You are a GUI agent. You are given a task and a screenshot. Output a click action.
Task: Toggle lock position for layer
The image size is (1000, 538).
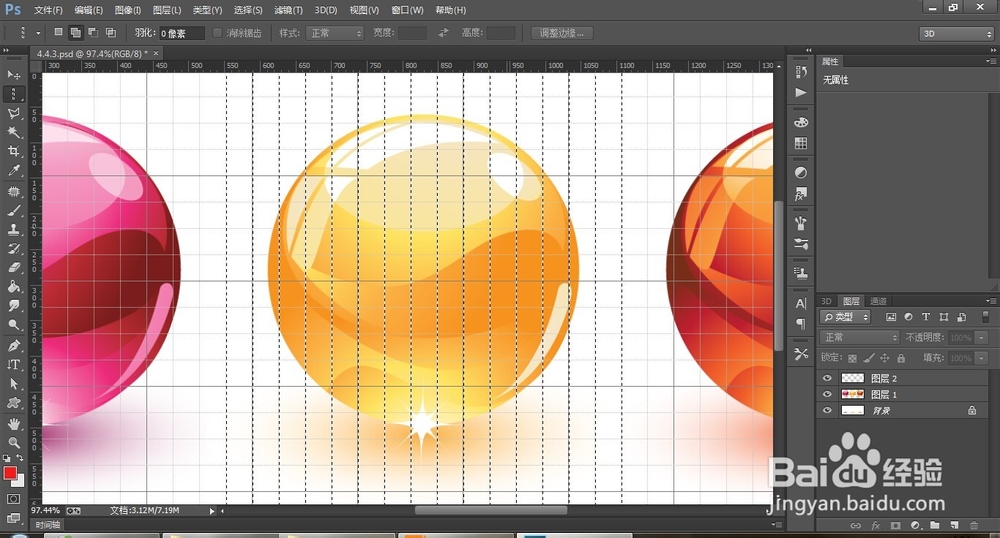click(x=885, y=358)
